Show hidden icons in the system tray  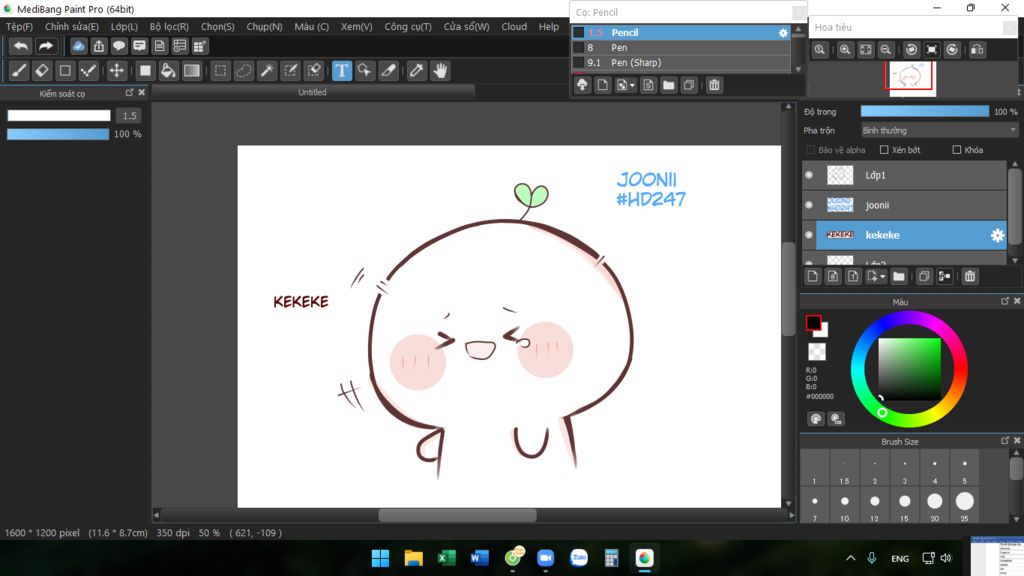click(850, 558)
